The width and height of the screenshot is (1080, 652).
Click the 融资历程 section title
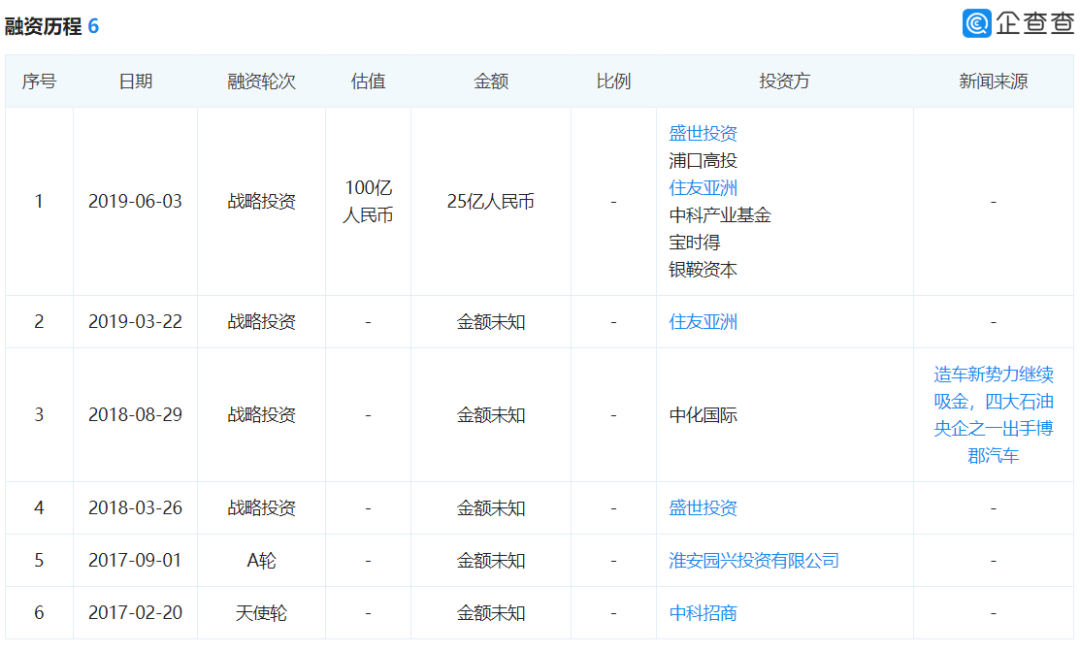[43, 26]
